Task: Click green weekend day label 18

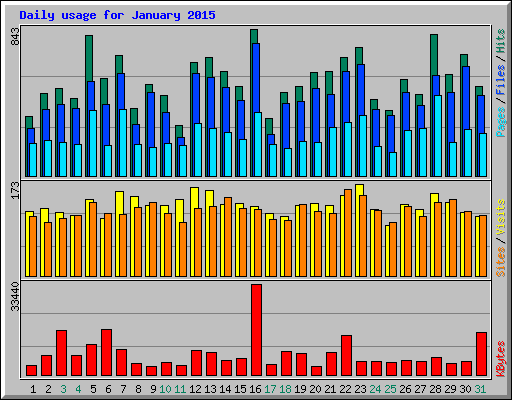Action: click(x=285, y=389)
